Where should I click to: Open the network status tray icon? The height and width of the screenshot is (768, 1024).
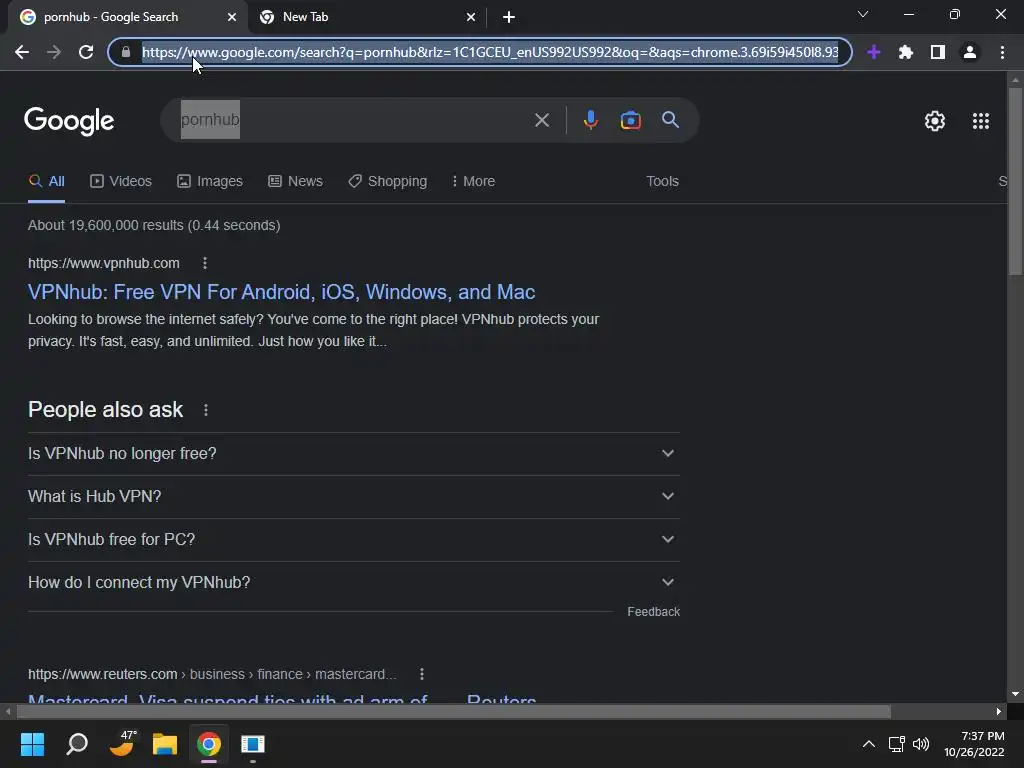[897, 744]
